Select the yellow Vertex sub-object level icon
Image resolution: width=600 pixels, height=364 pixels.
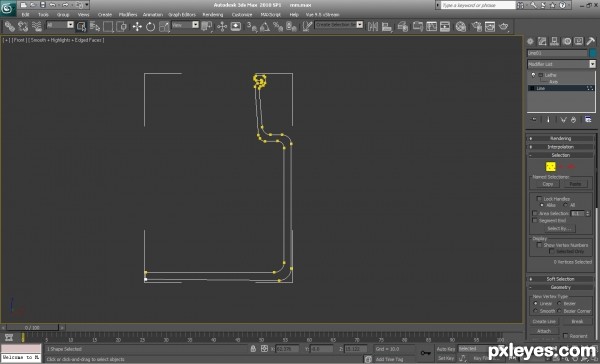[x=551, y=166]
